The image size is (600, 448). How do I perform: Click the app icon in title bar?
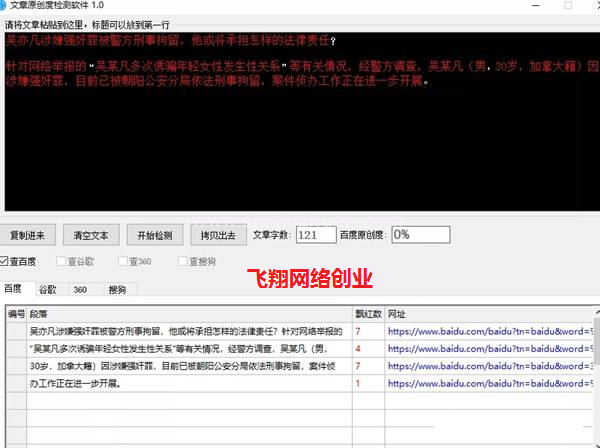(8, 6)
